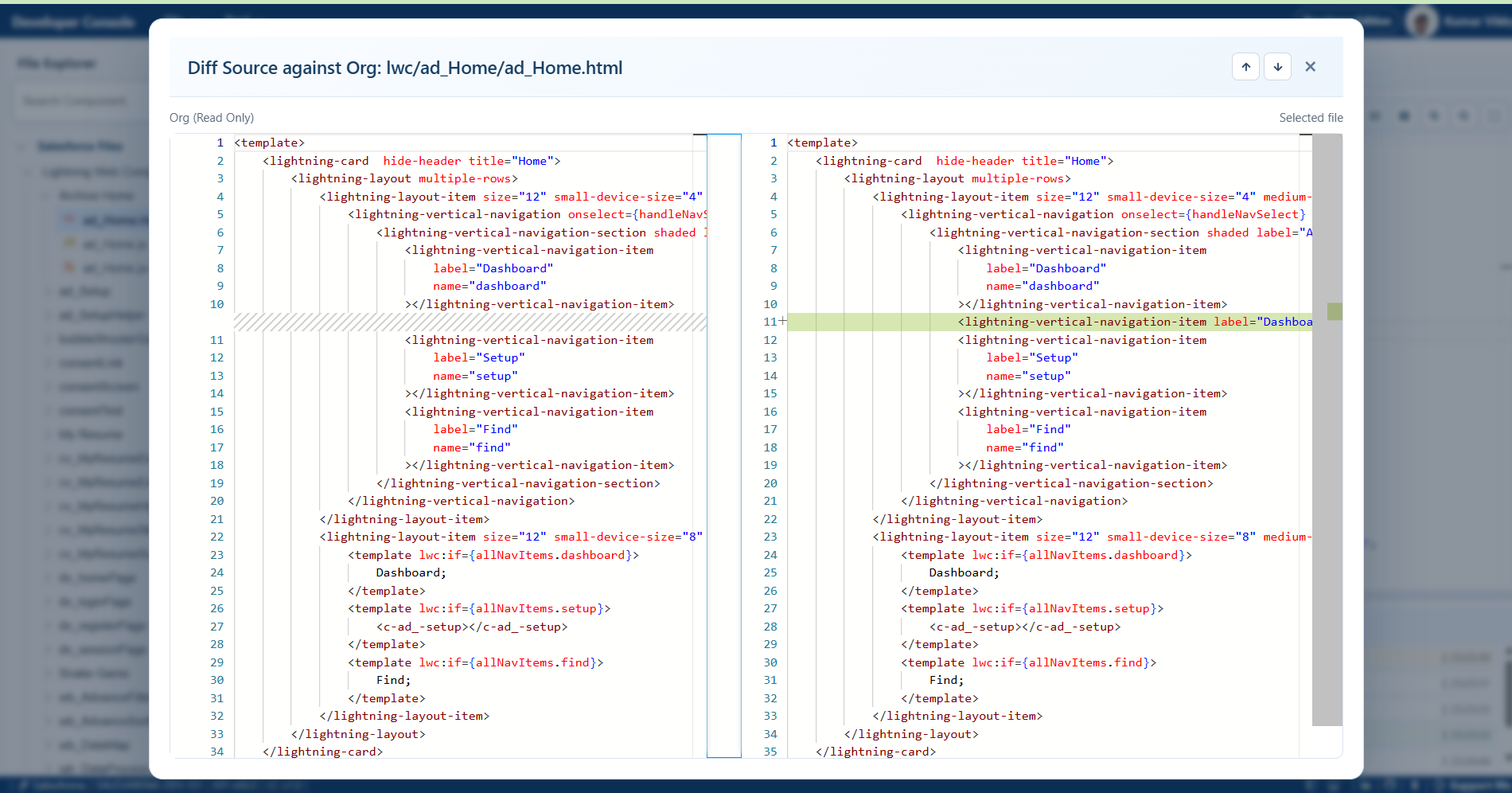Click </lightning-layout> on Org line 33

click(x=358, y=734)
